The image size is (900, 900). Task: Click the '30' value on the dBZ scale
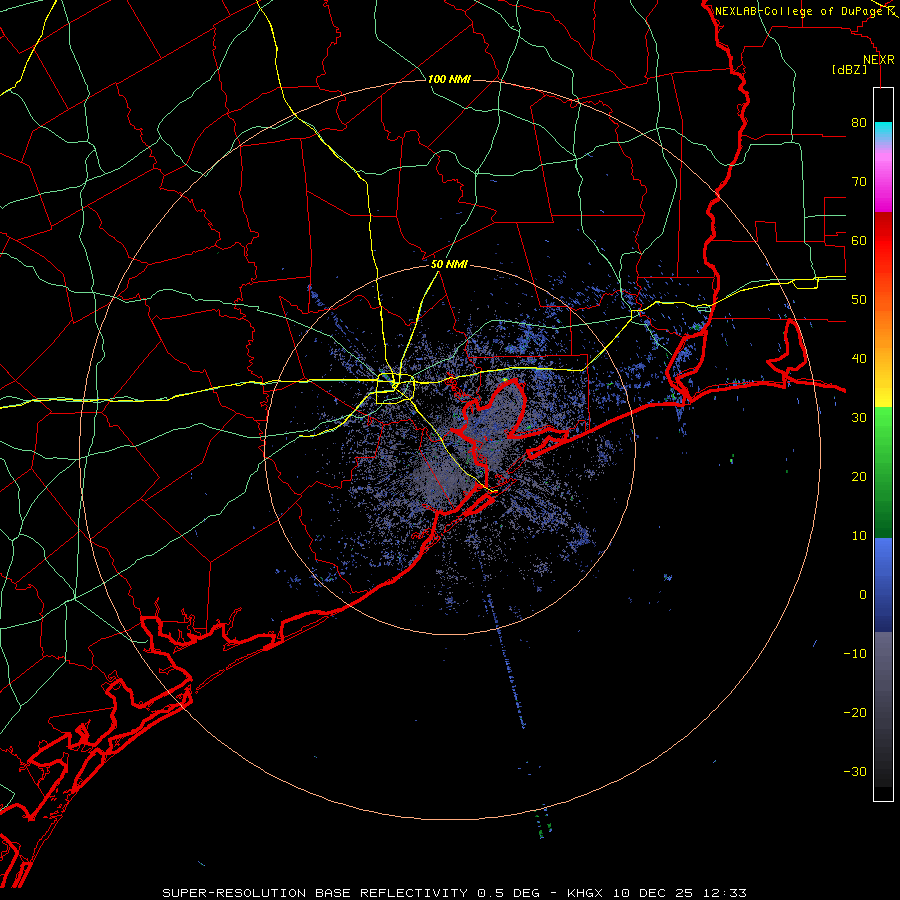tap(859, 417)
